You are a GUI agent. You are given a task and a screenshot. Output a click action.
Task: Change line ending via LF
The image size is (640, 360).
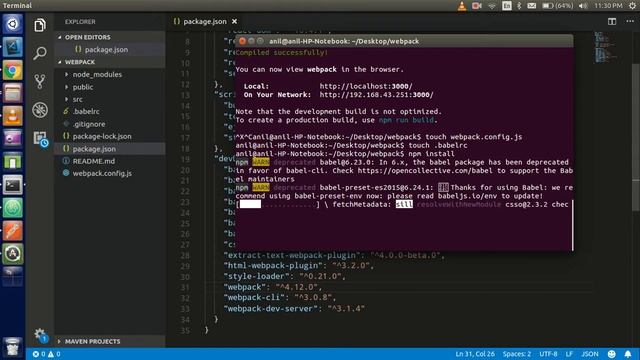coord(569,354)
